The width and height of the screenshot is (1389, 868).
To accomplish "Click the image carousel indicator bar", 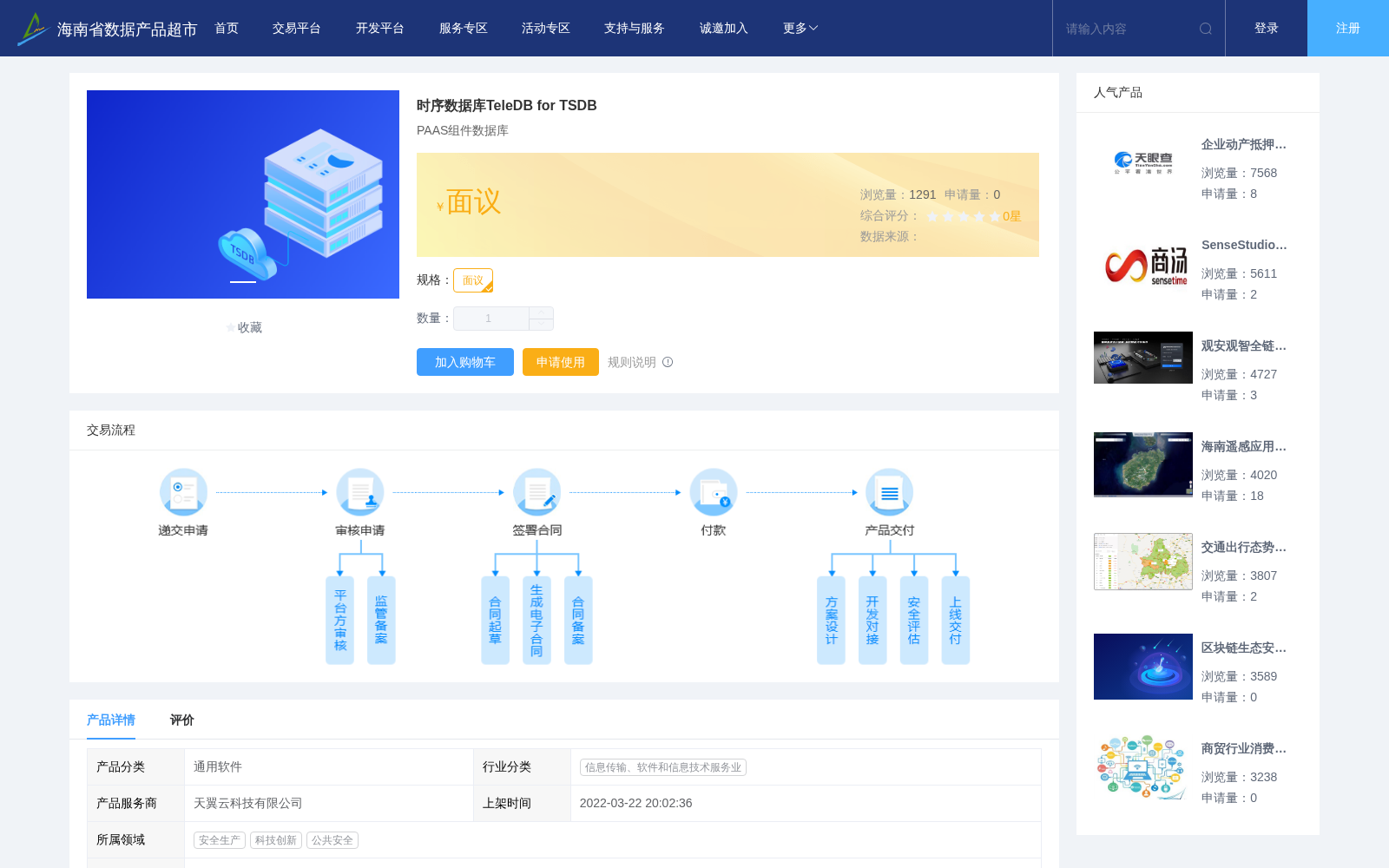I will point(243,282).
